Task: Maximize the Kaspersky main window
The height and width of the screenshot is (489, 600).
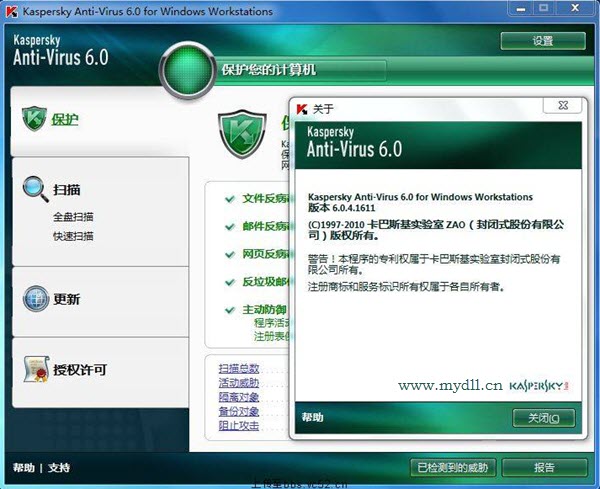Action: coord(543,8)
